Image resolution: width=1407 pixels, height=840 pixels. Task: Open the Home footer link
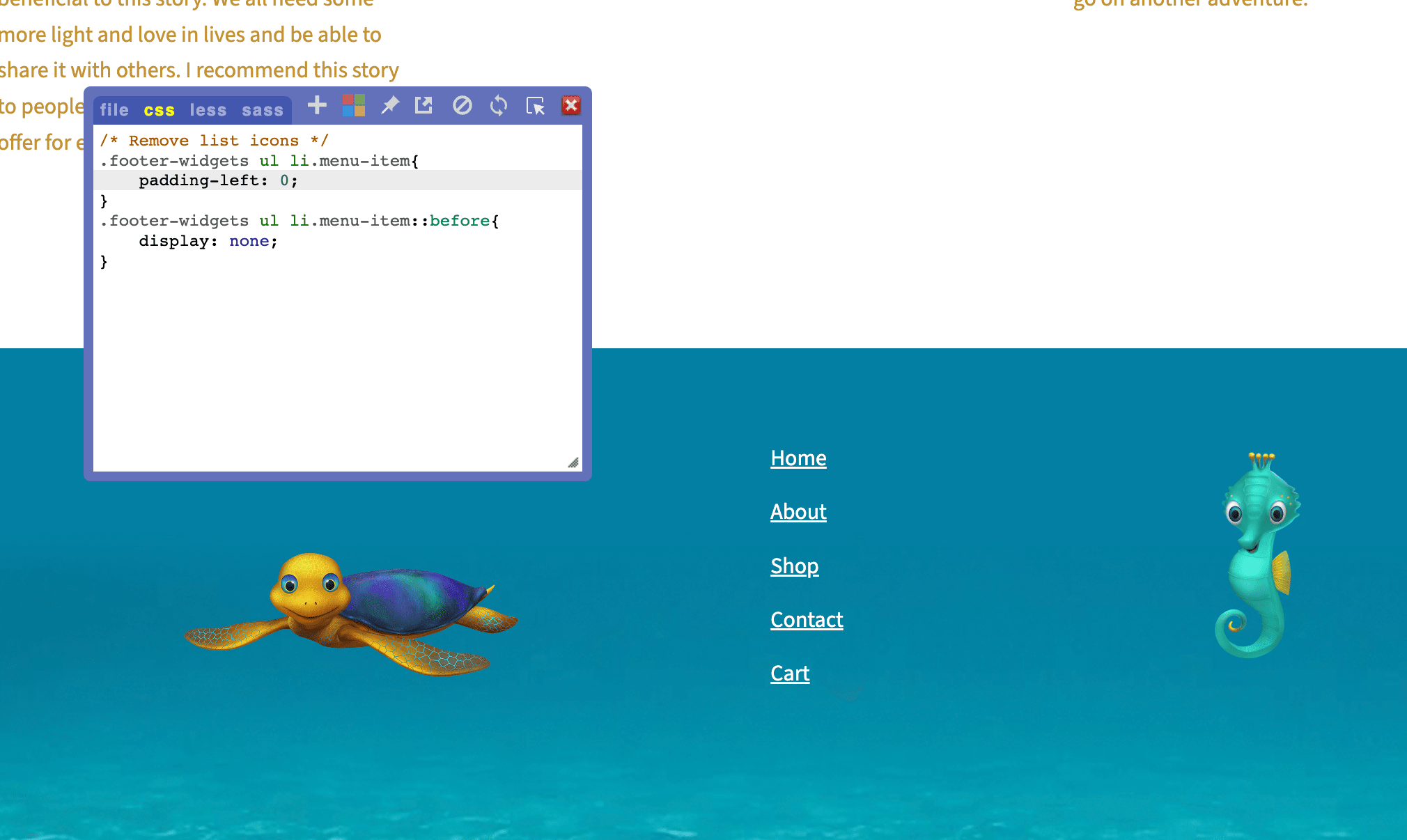tap(798, 458)
